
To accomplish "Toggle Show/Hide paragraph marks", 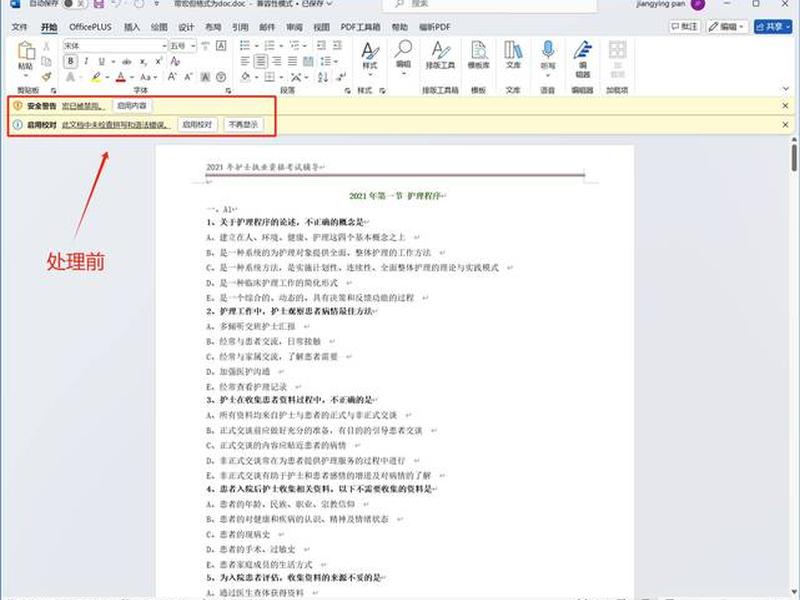I will pyautogui.click(x=341, y=77).
